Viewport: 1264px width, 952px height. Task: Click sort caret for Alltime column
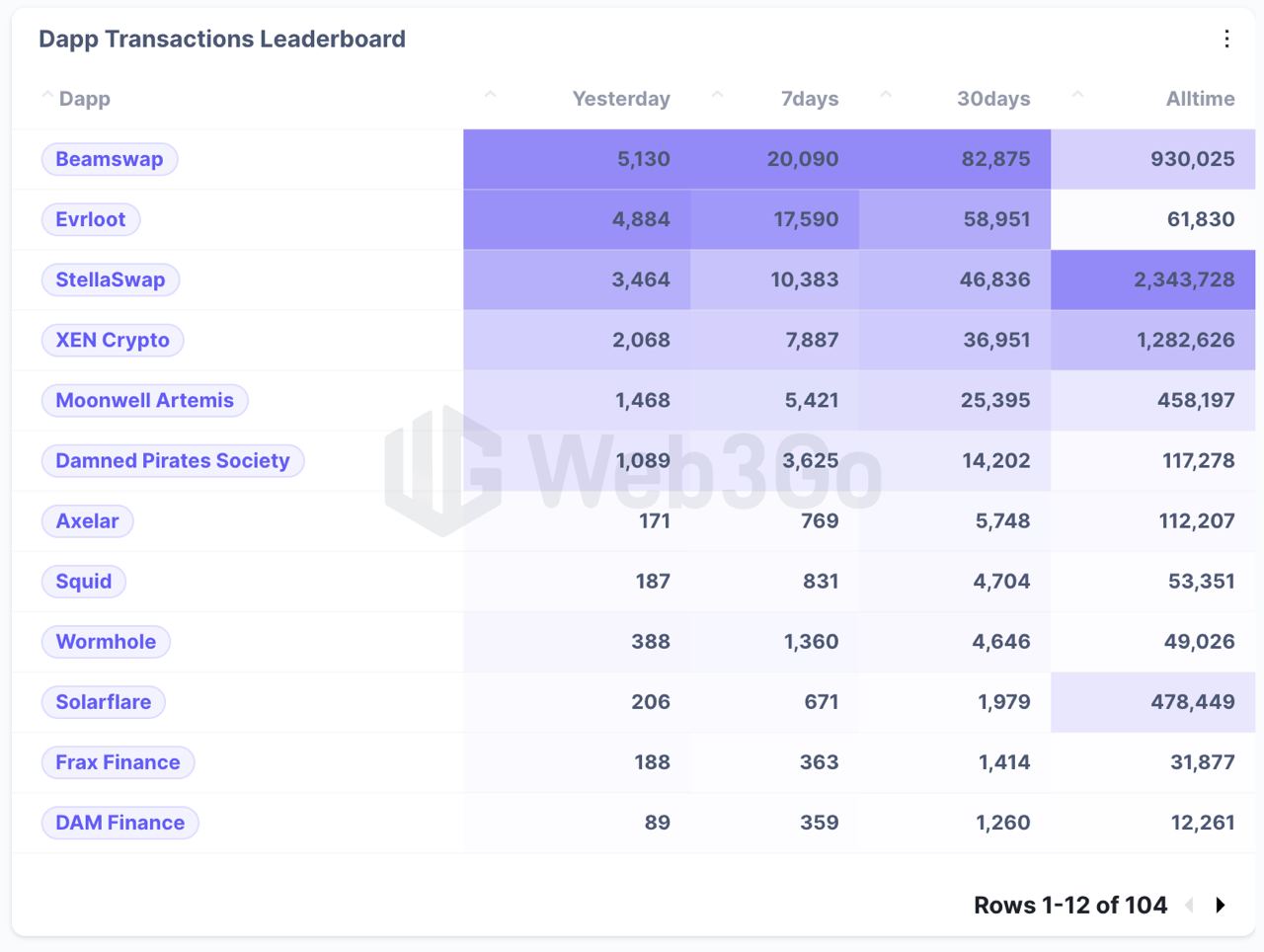(1078, 95)
